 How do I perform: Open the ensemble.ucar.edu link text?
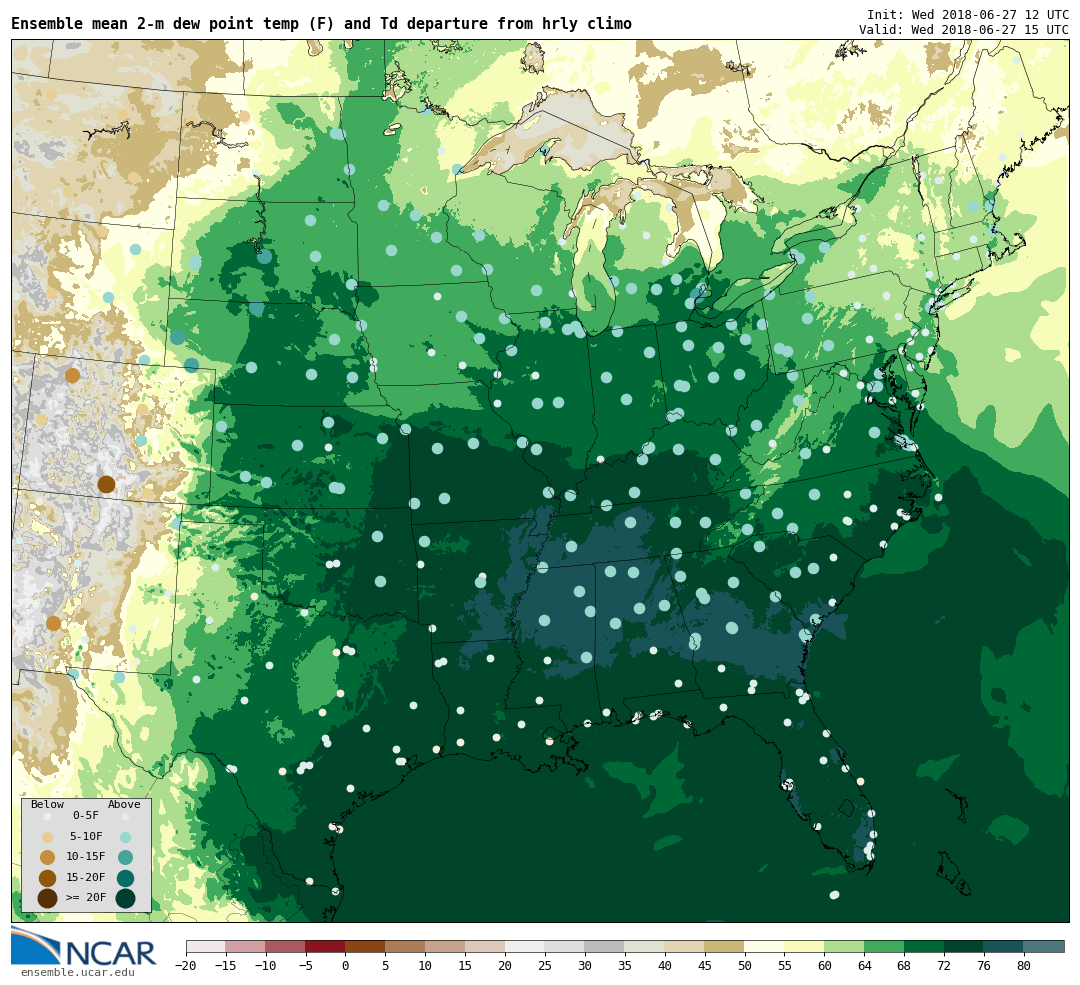[78, 972]
